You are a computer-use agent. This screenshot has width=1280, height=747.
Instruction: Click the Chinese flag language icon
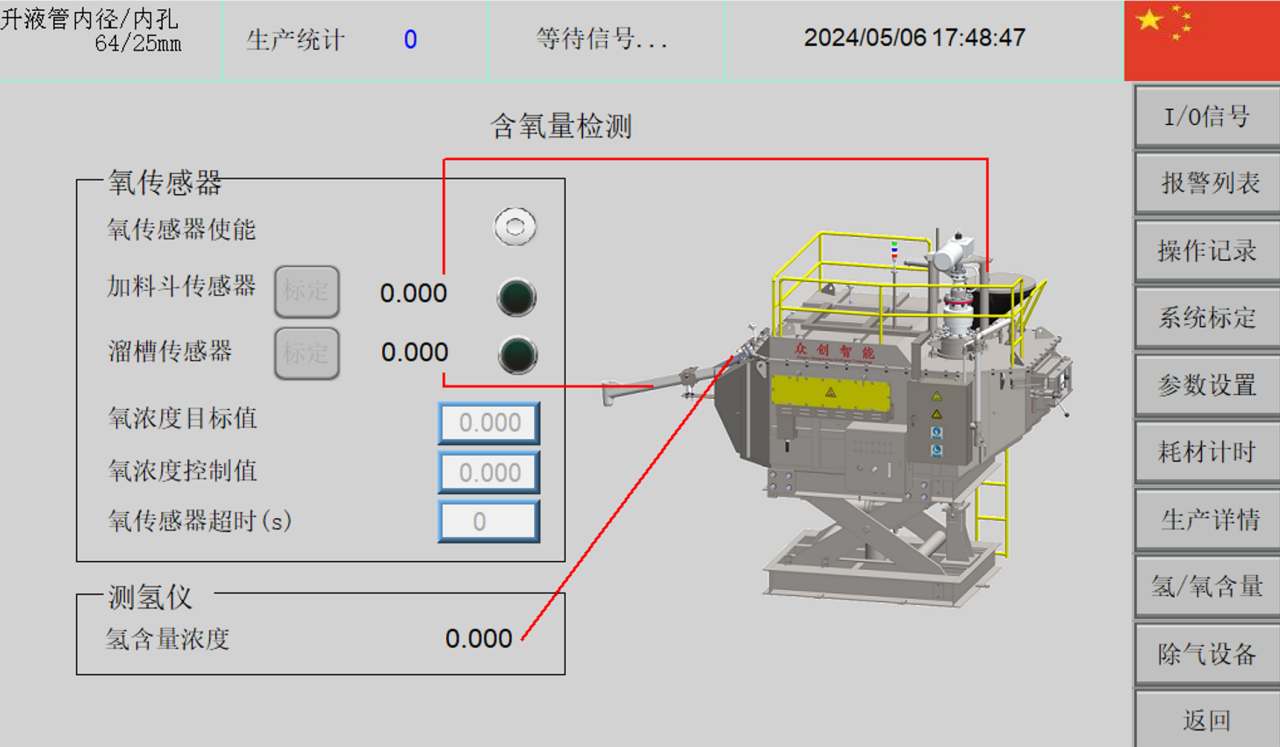[1201, 40]
